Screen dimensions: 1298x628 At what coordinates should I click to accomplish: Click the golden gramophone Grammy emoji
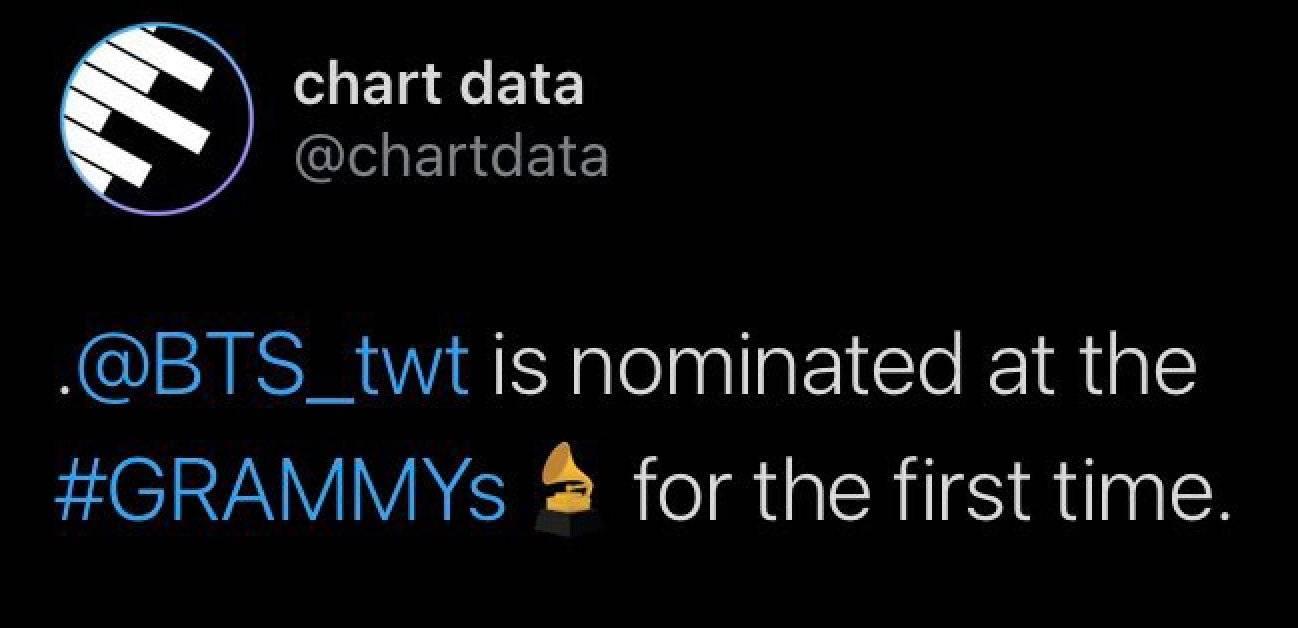pos(566,491)
